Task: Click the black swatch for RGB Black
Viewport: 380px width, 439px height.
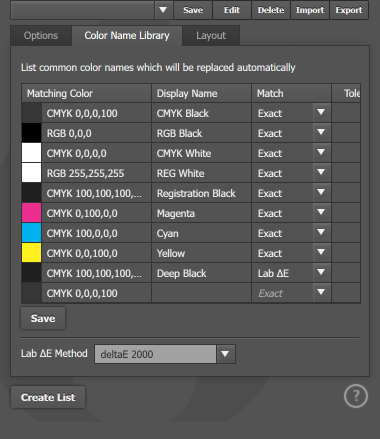Action: click(x=31, y=133)
